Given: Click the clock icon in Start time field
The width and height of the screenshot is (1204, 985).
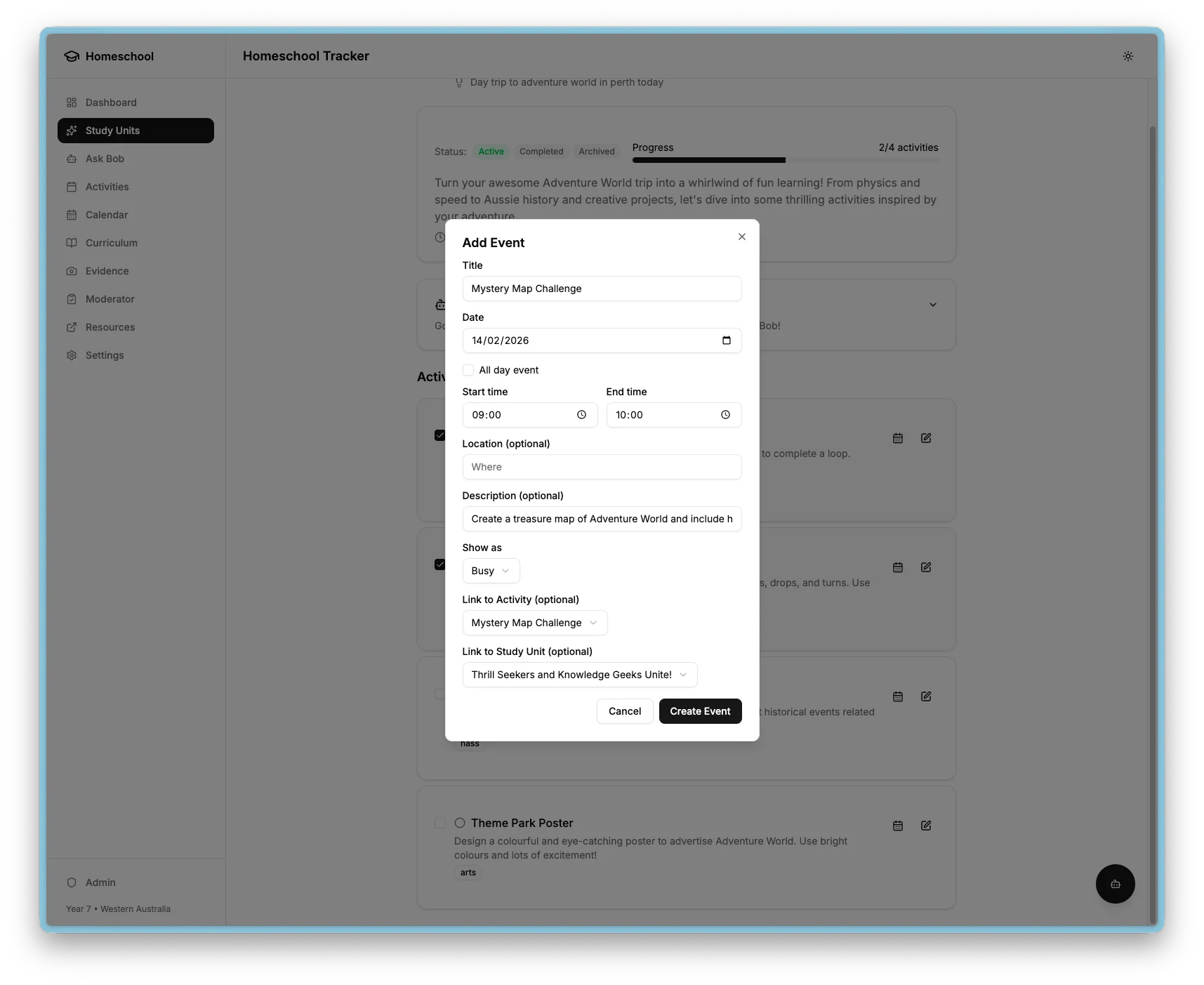Looking at the screenshot, I should [581, 415].
